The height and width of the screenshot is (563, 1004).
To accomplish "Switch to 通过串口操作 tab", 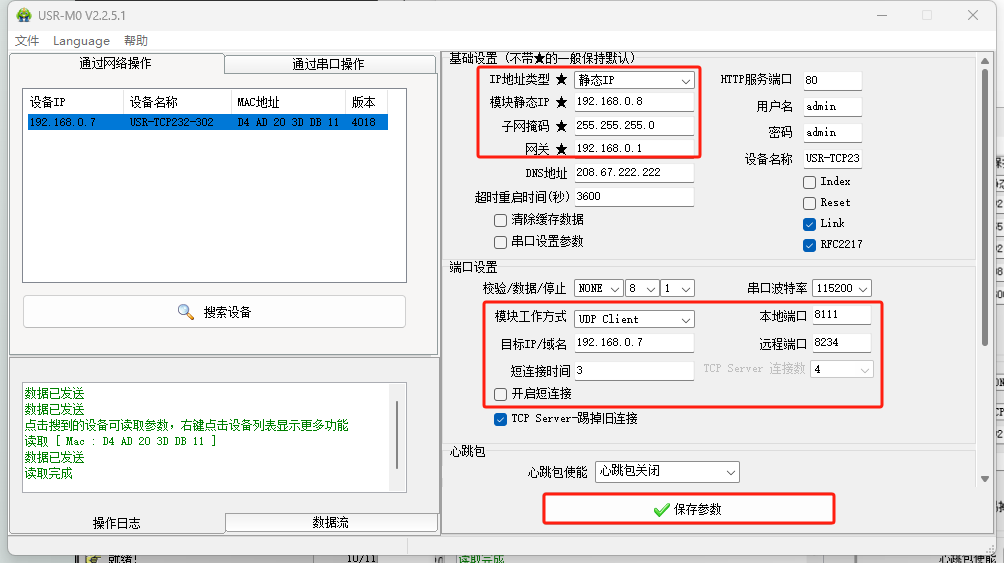I will point(330,64).
